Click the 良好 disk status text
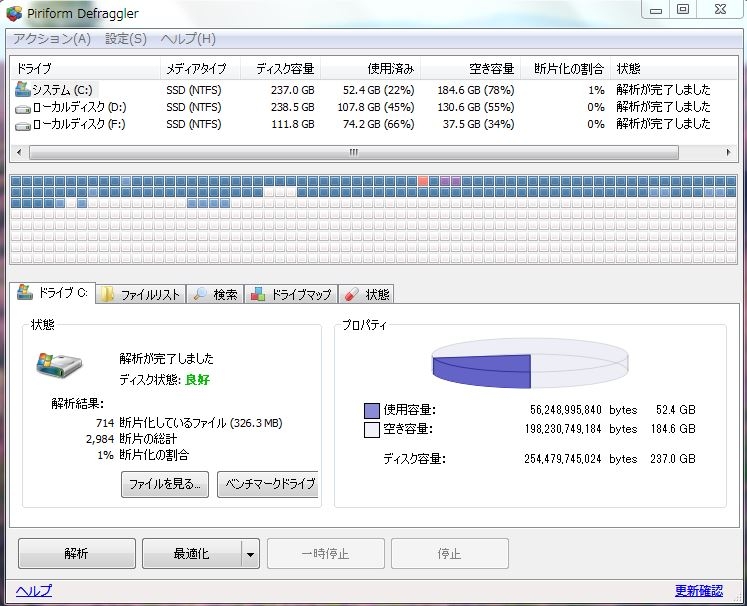Image resolution: width=747 pixels, height=606 pixels. coord(197,380)
